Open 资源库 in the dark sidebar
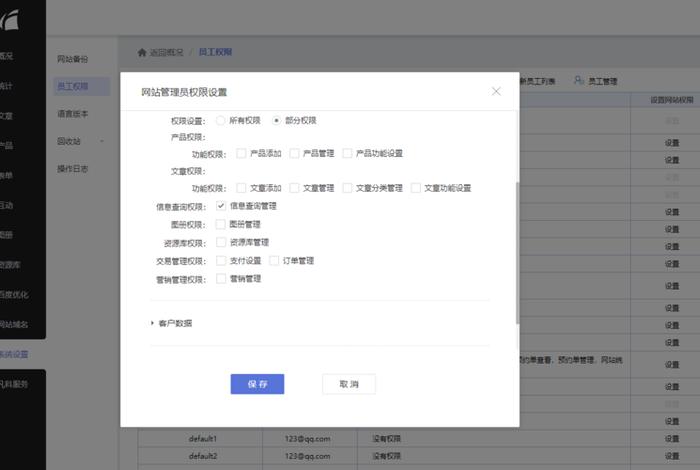The height and width of the screenshot is (470, 700). coord(10,265)
